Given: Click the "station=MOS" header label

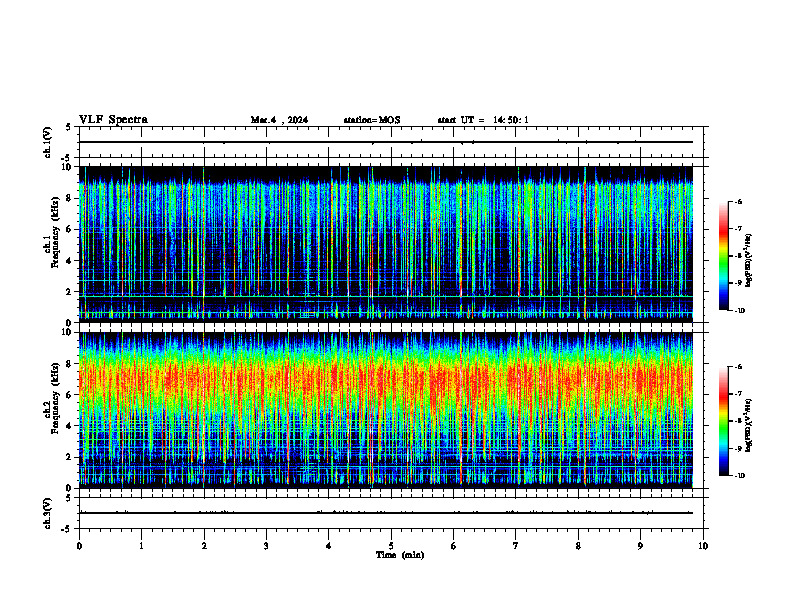Looking at the screenshot, I should click(x=372, y=120).
